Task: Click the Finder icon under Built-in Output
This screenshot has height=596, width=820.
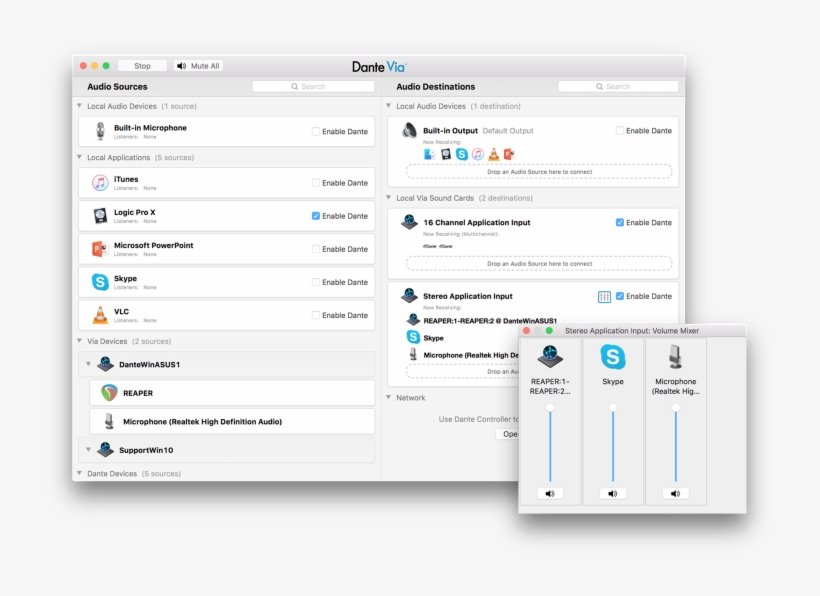Action: (429, 154)
